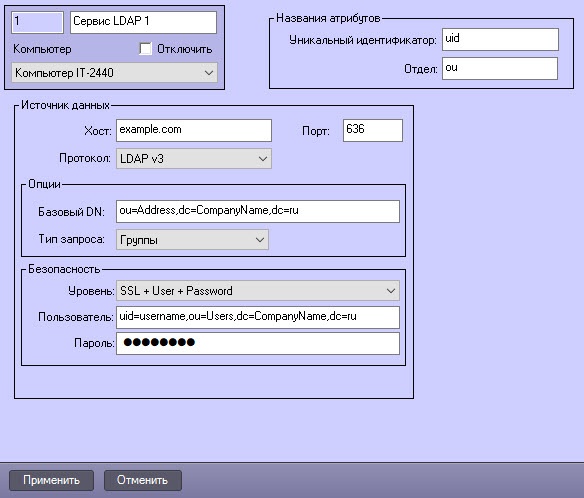Expand the Протокол LDAP v3 dropdown
Screen dimensions: 584x498
point(194,159)
